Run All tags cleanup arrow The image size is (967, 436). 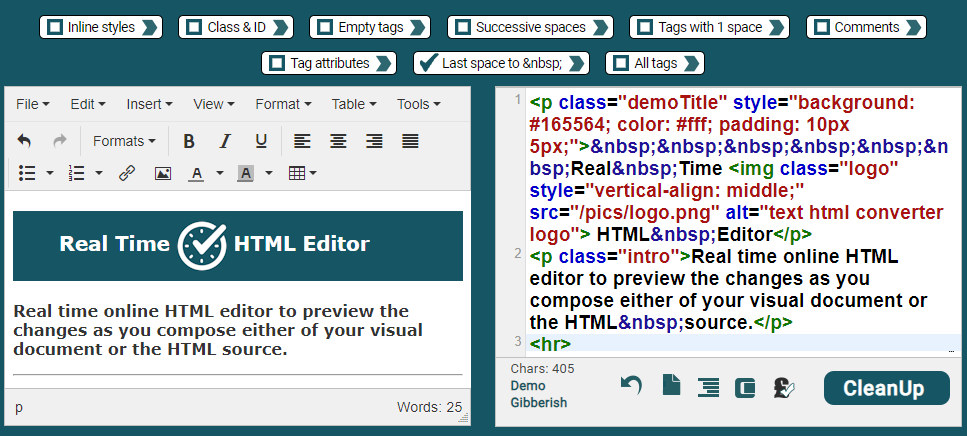pyautogui.click(x=691, y=63)
